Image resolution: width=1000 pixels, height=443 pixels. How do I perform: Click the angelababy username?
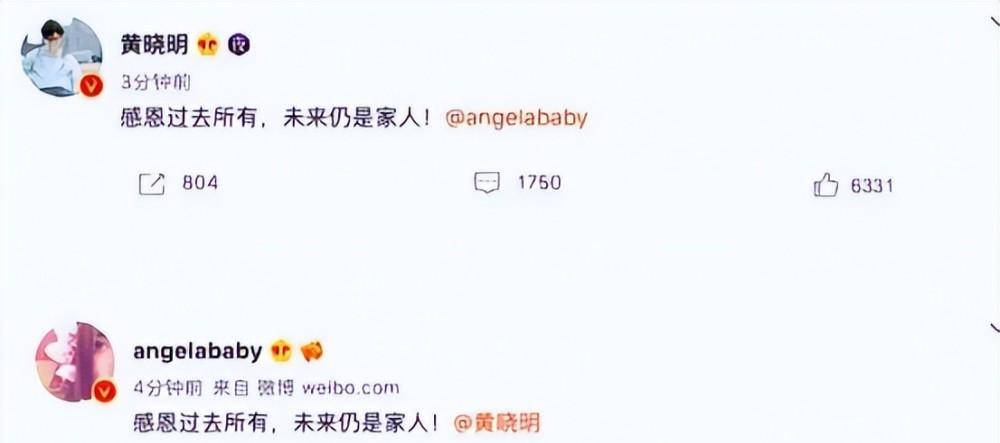(x=198, y=352)
